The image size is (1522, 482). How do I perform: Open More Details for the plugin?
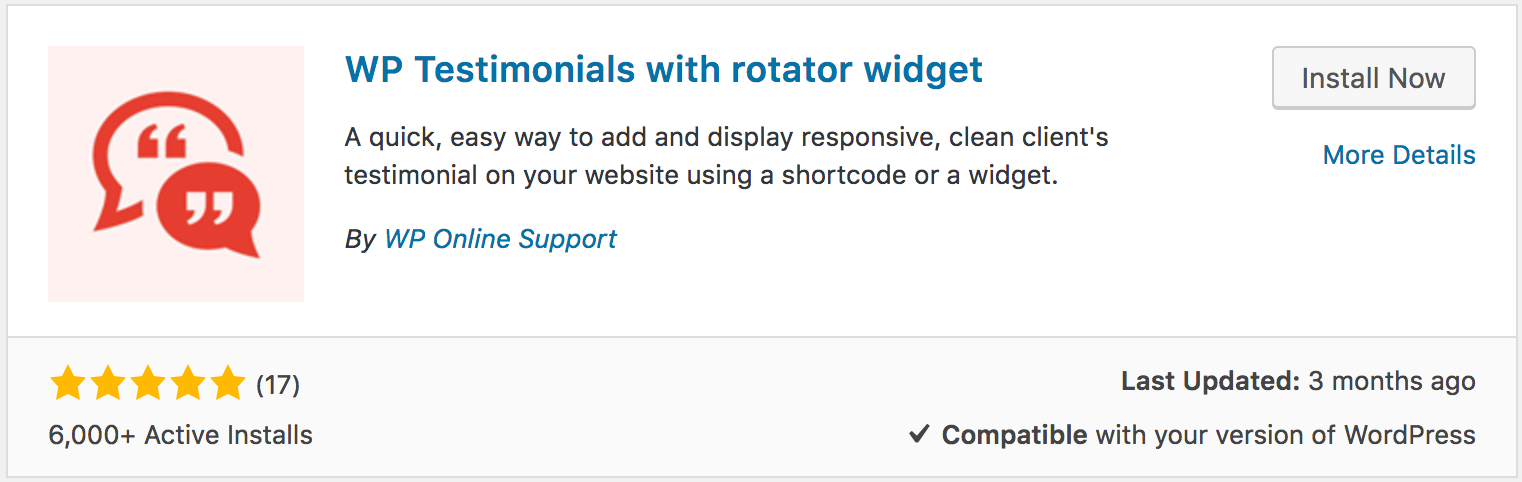coord(1399,155)
